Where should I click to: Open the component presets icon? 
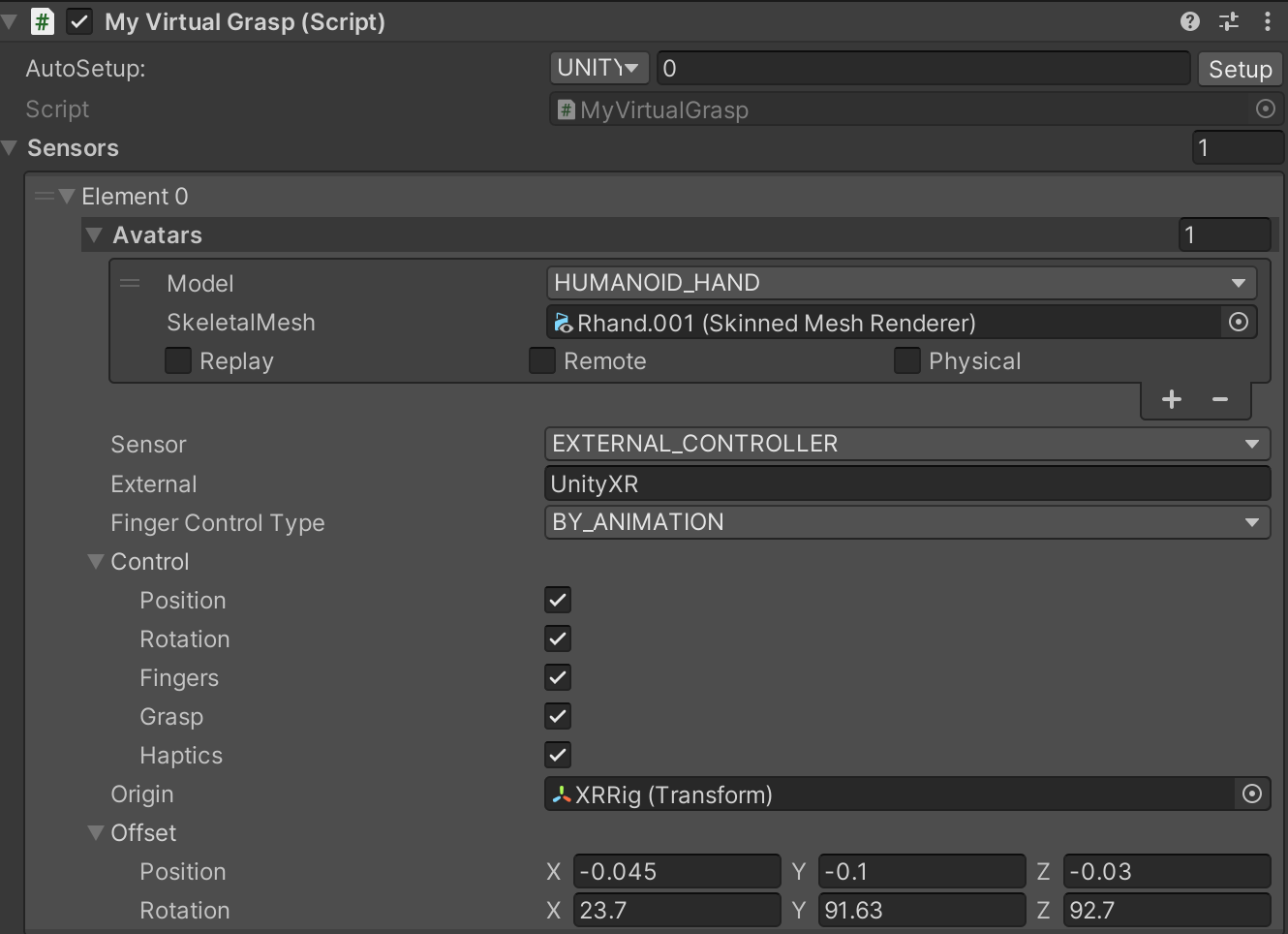click(1229, 21)
